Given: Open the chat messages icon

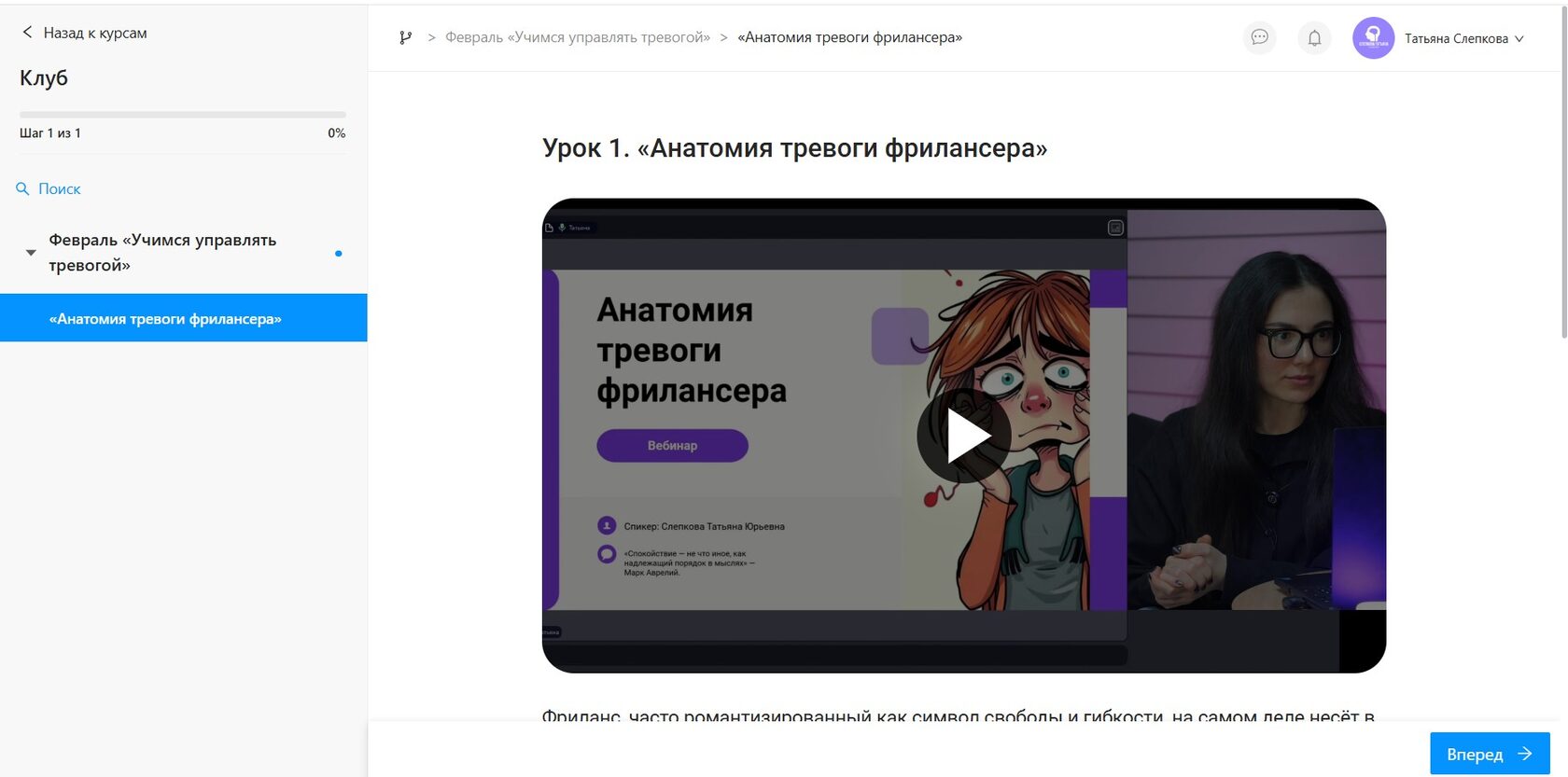Looking at the screenshot, I should [x=1259, y=37].
